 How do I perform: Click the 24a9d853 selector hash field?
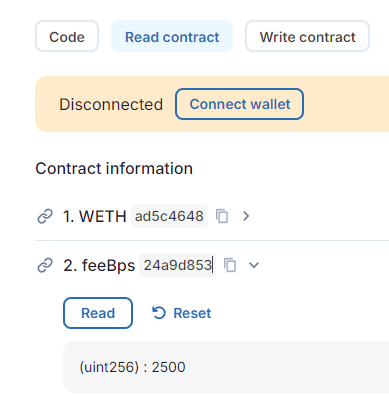(177, 265)
